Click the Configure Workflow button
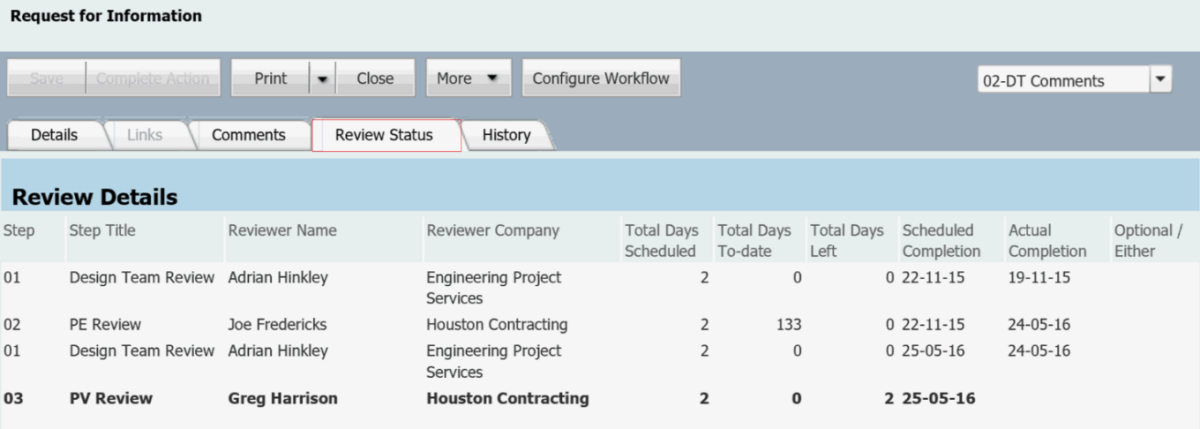1200x429 pixels. 601,79
